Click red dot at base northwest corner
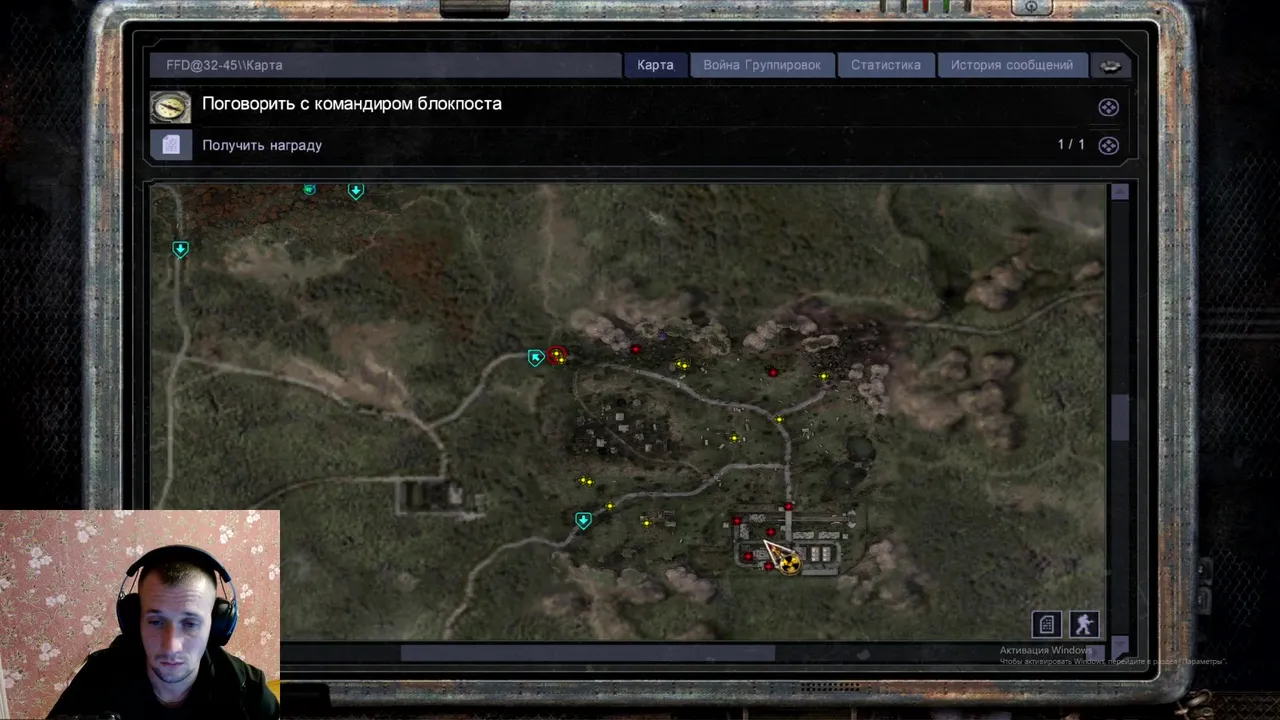1280x720 pixels. (738, 521)
